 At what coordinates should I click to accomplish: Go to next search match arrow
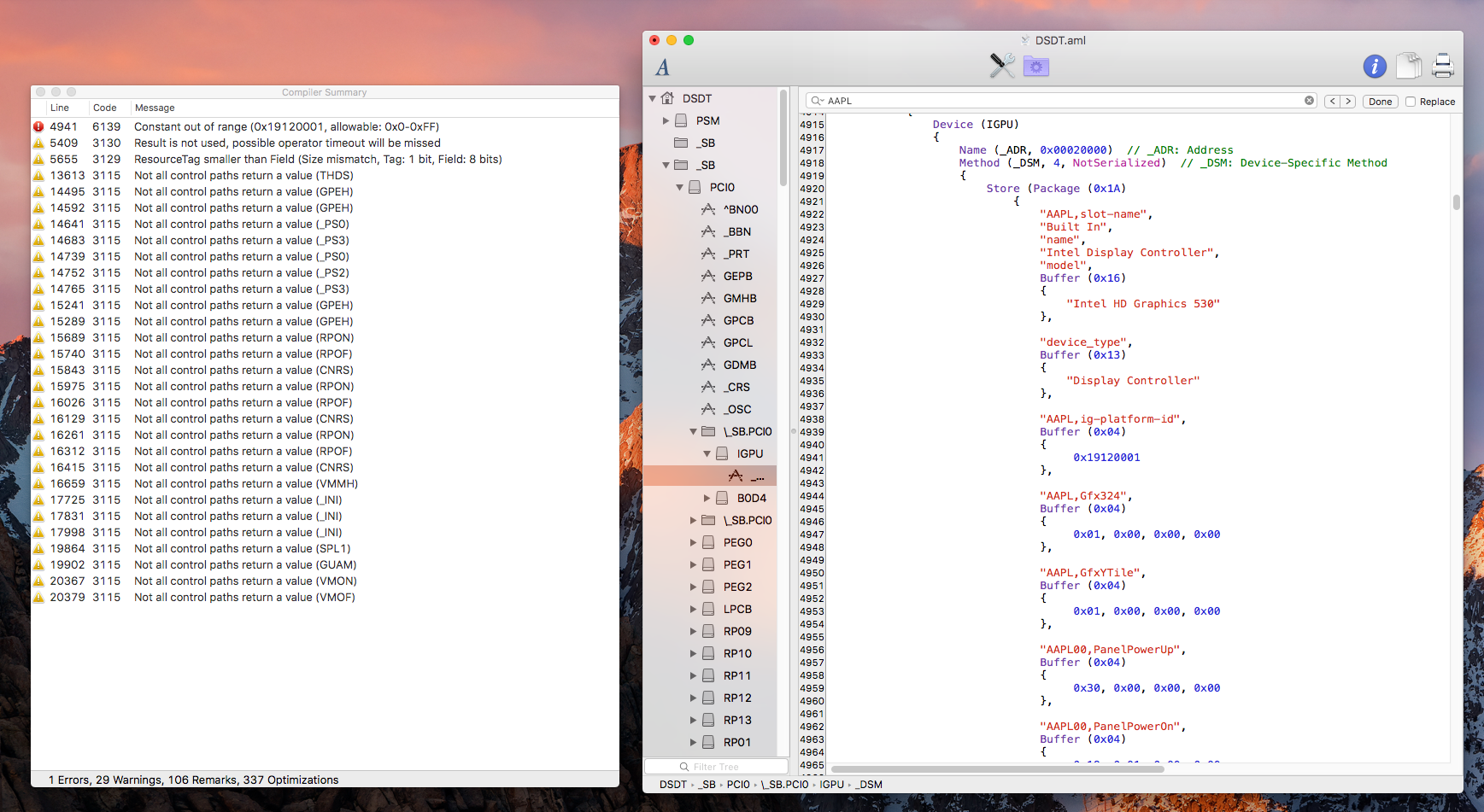click(1348, 102)
